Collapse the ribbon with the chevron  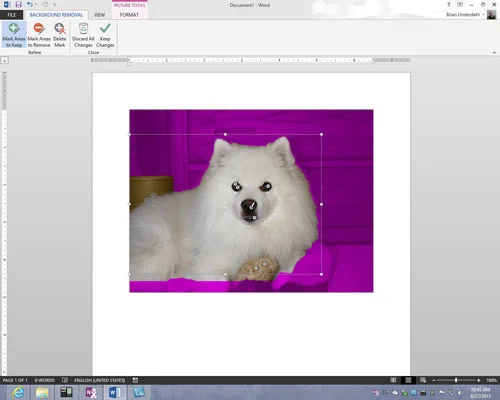pos(494,52)
